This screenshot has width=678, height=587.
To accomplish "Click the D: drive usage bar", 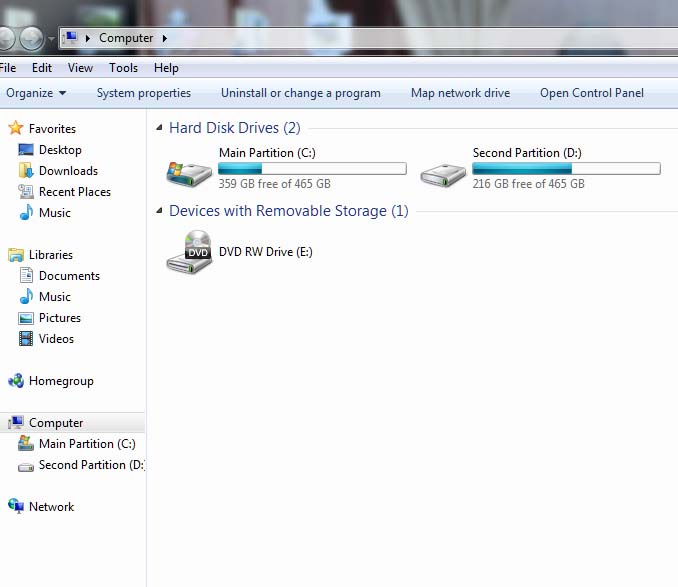I will click(566, 168).
